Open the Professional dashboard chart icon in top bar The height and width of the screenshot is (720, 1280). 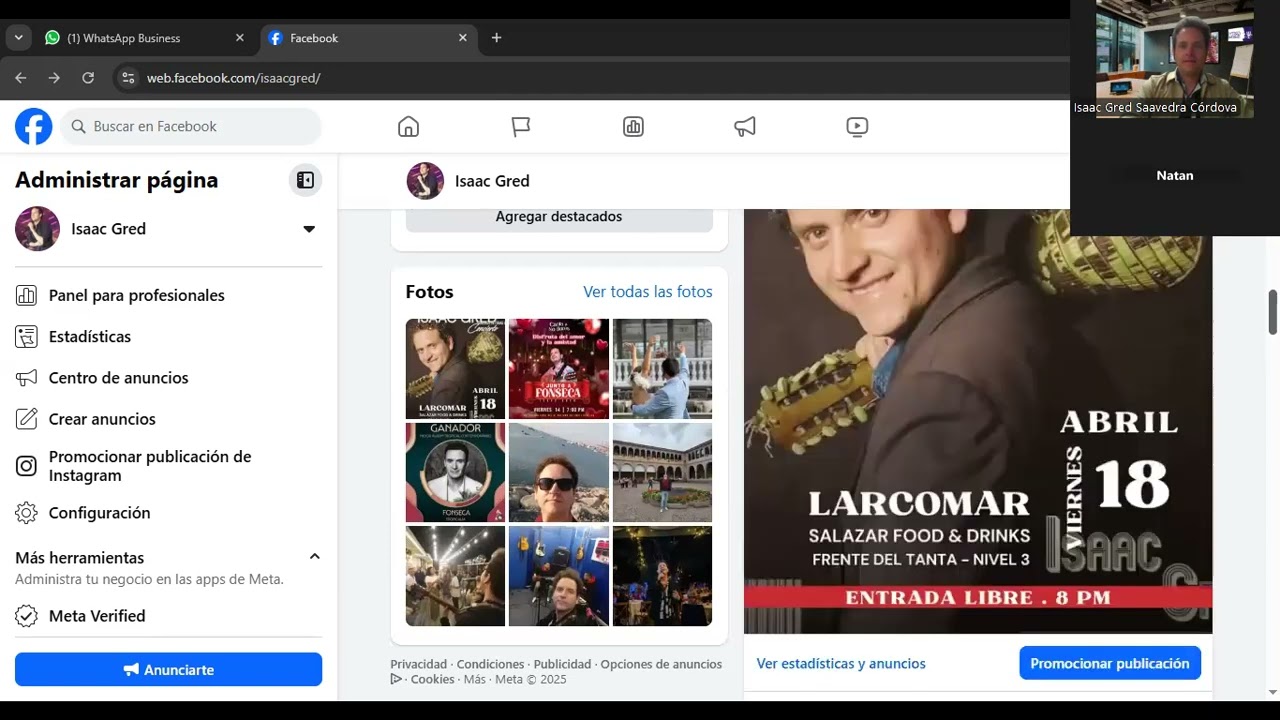(x=633, y=126)
